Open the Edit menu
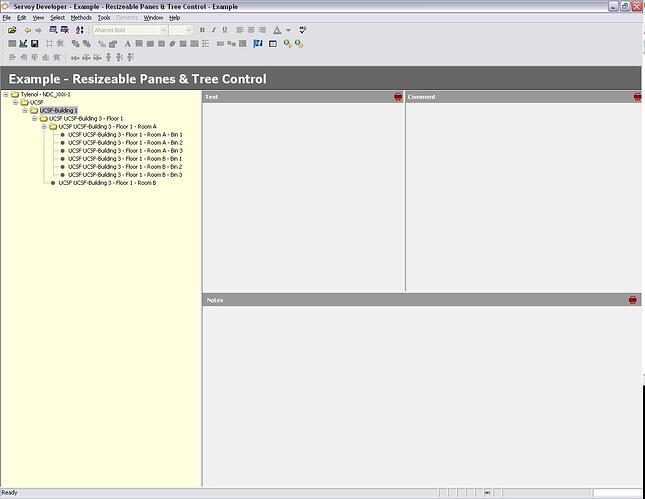Screen dimensions: 645x499 [21, 18]
